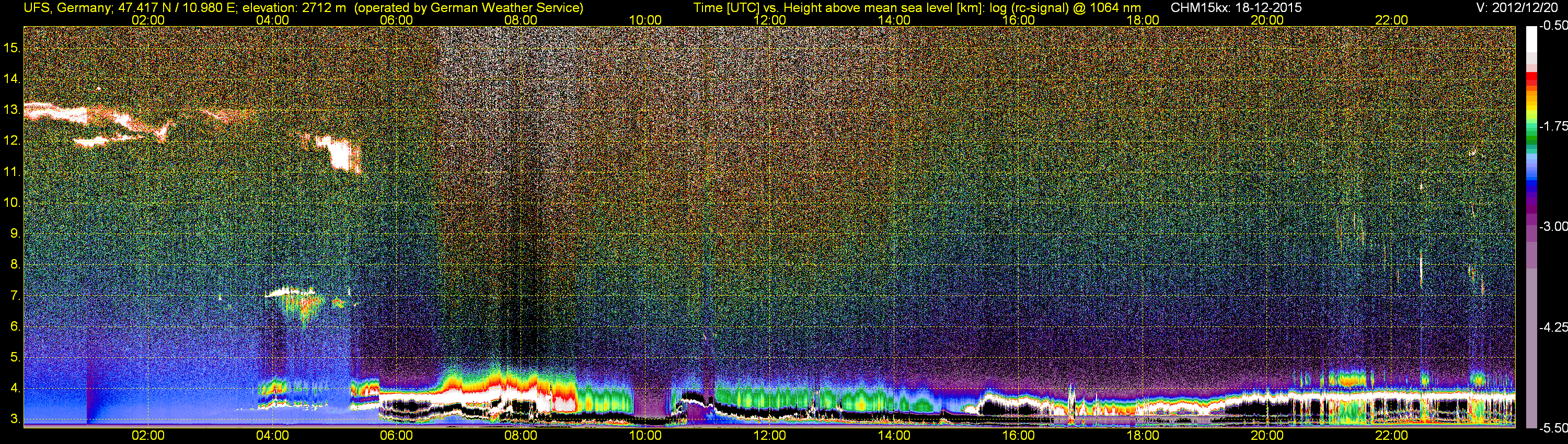Viewport: 1568px width, 444px height.
Task: Click the -1.75 colorbar scale value
Action: click(x=1553, y=126)
